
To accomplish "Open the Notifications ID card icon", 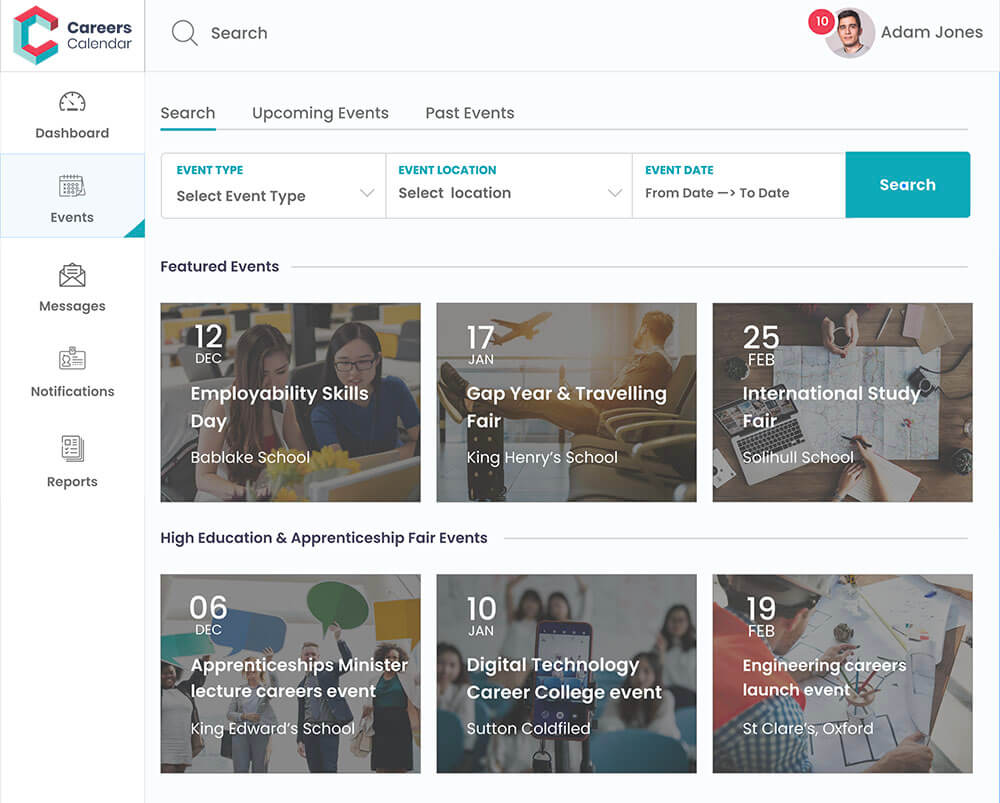I will point(72,358).
